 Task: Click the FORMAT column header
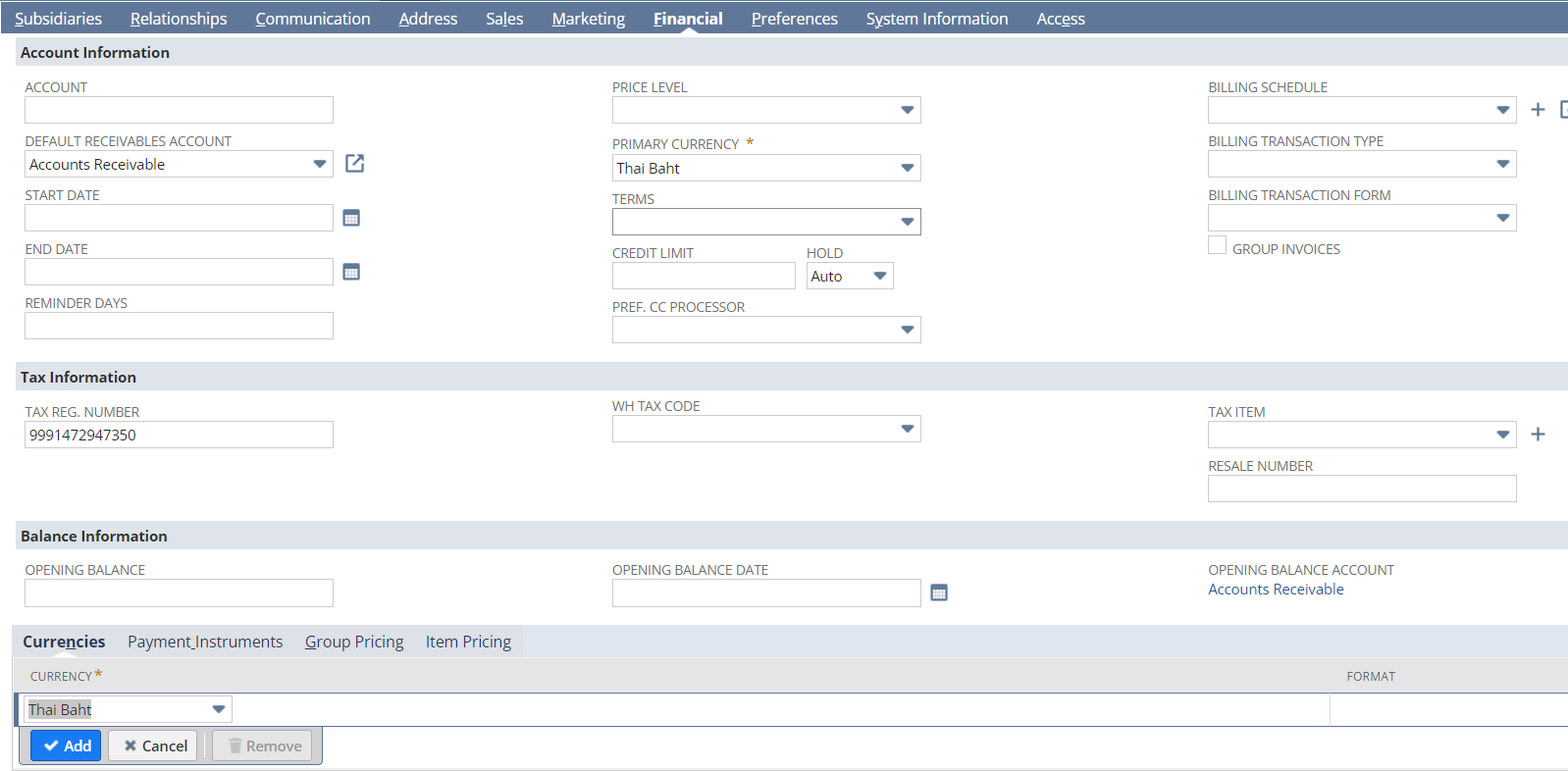point(1371,676)
